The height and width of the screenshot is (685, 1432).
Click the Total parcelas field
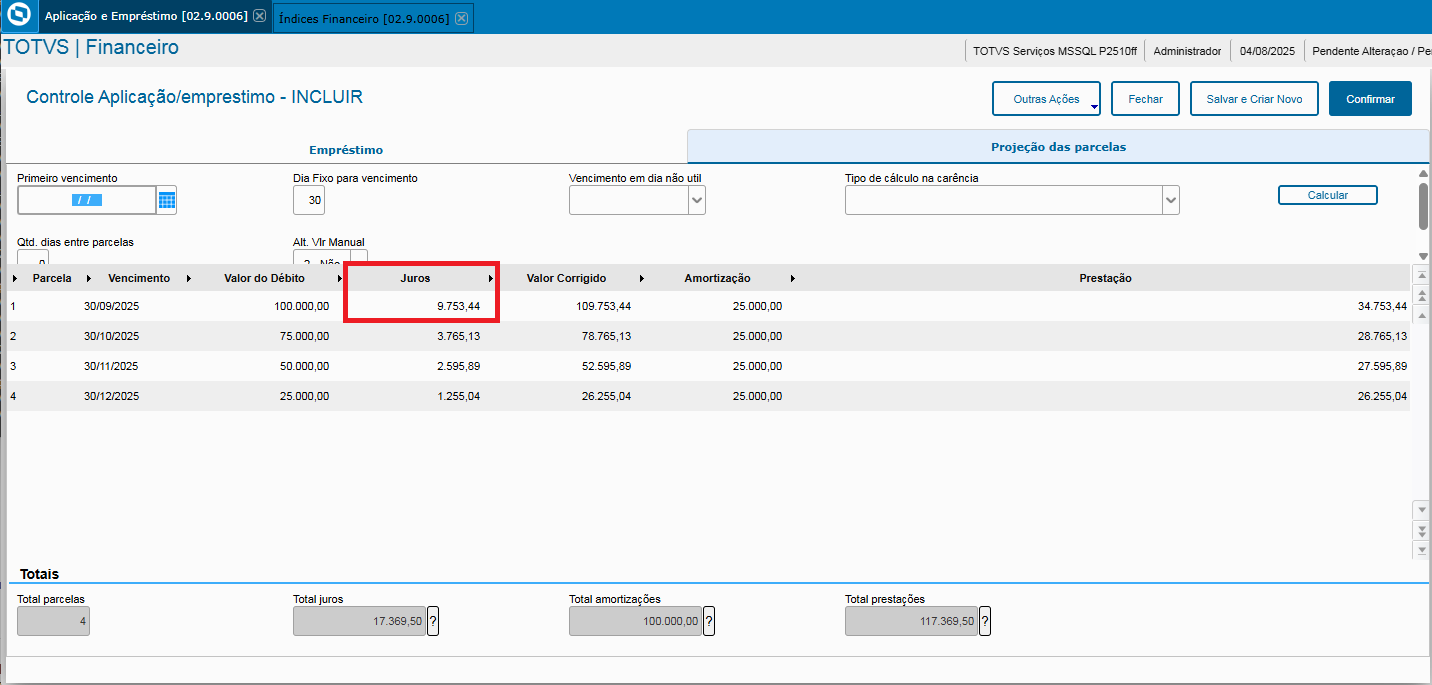tap(53, 621)
